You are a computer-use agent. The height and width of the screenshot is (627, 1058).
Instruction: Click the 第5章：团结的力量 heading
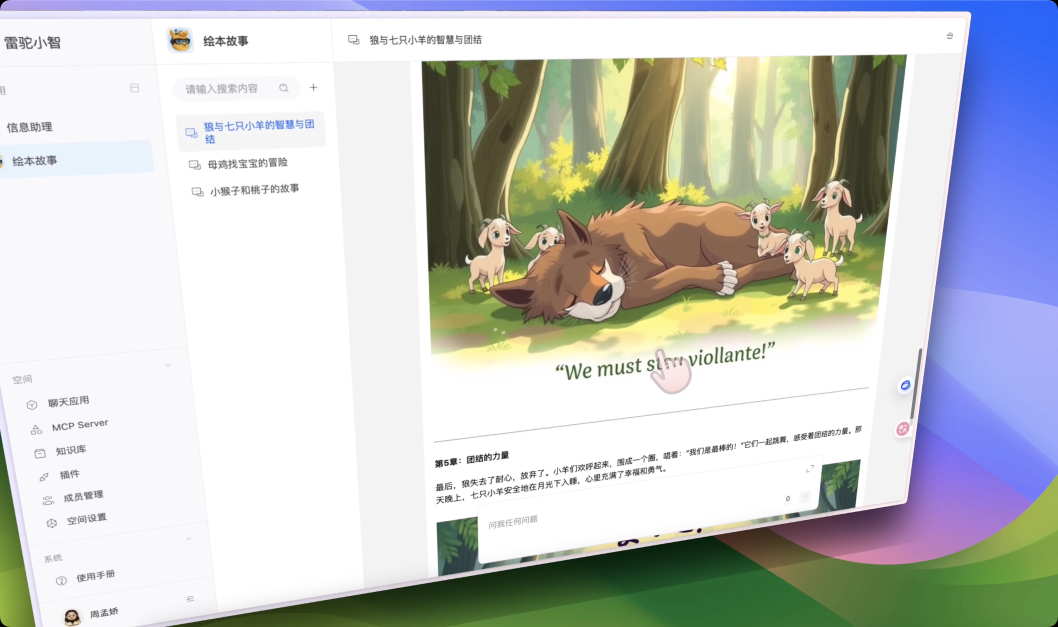[472, 460]
